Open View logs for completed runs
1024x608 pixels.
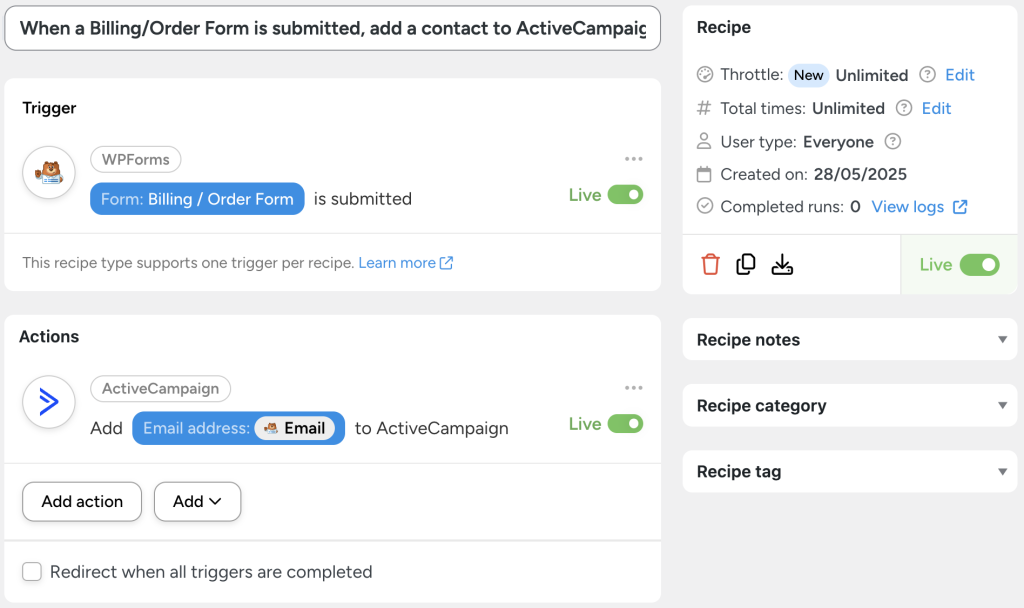(908, 206)
